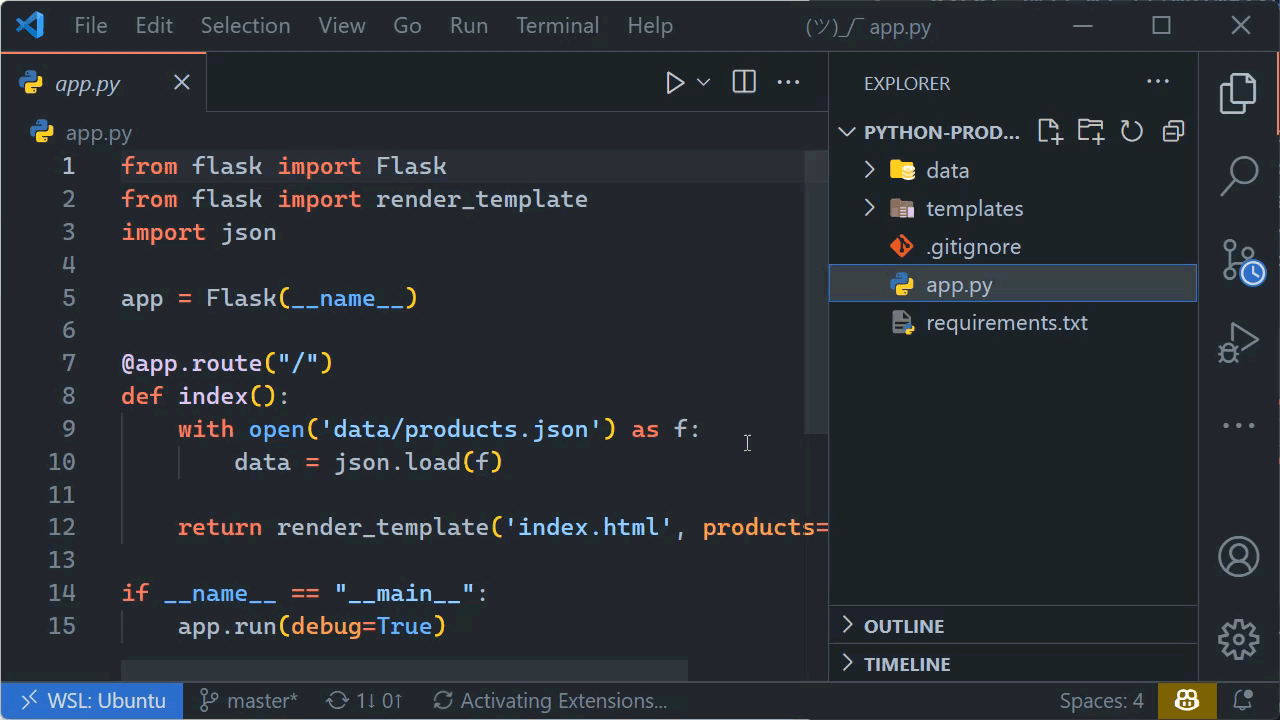Collapse all folders in Explorer
Screen dimensions: 1280x720
coord(1172,131)
